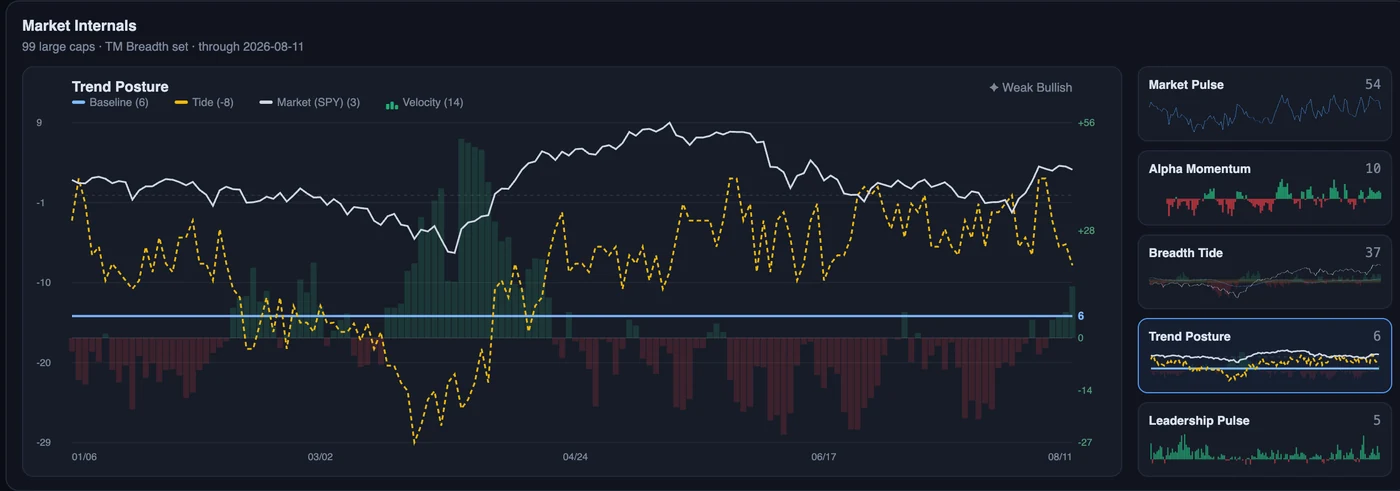The width and height of the screenshot is (1400, 491).
Task: Click the Baseline blue line swatch
Action: (x=79, y=103)
